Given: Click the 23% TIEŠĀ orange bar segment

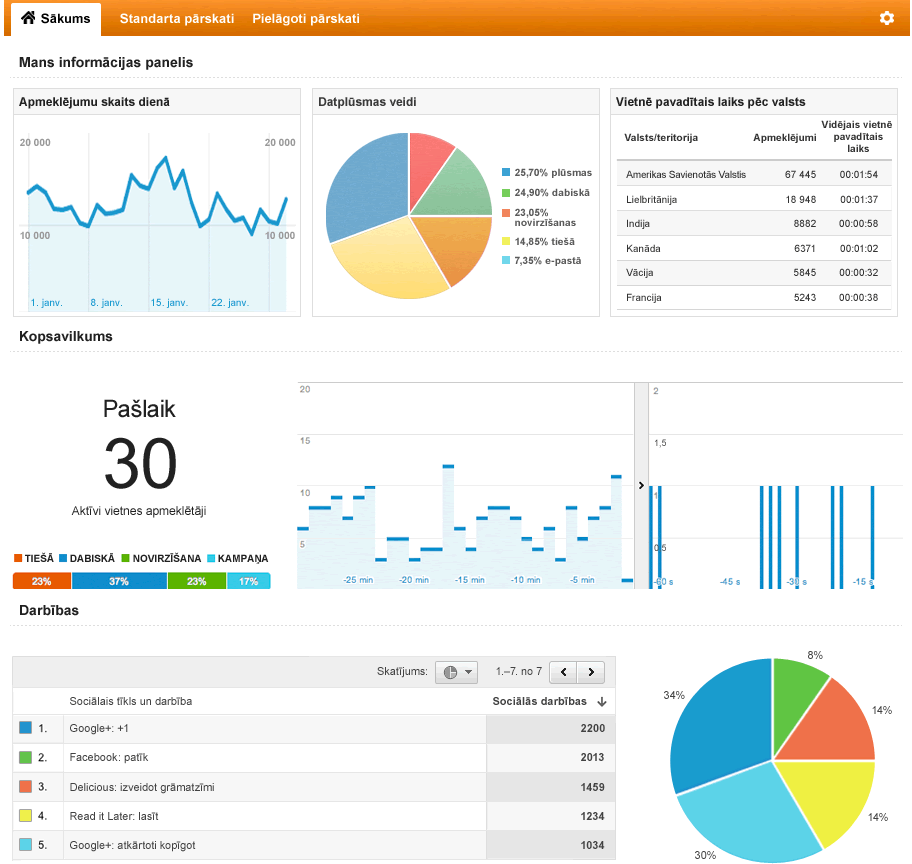Looking at the screenshot, I should click(42, 581).
